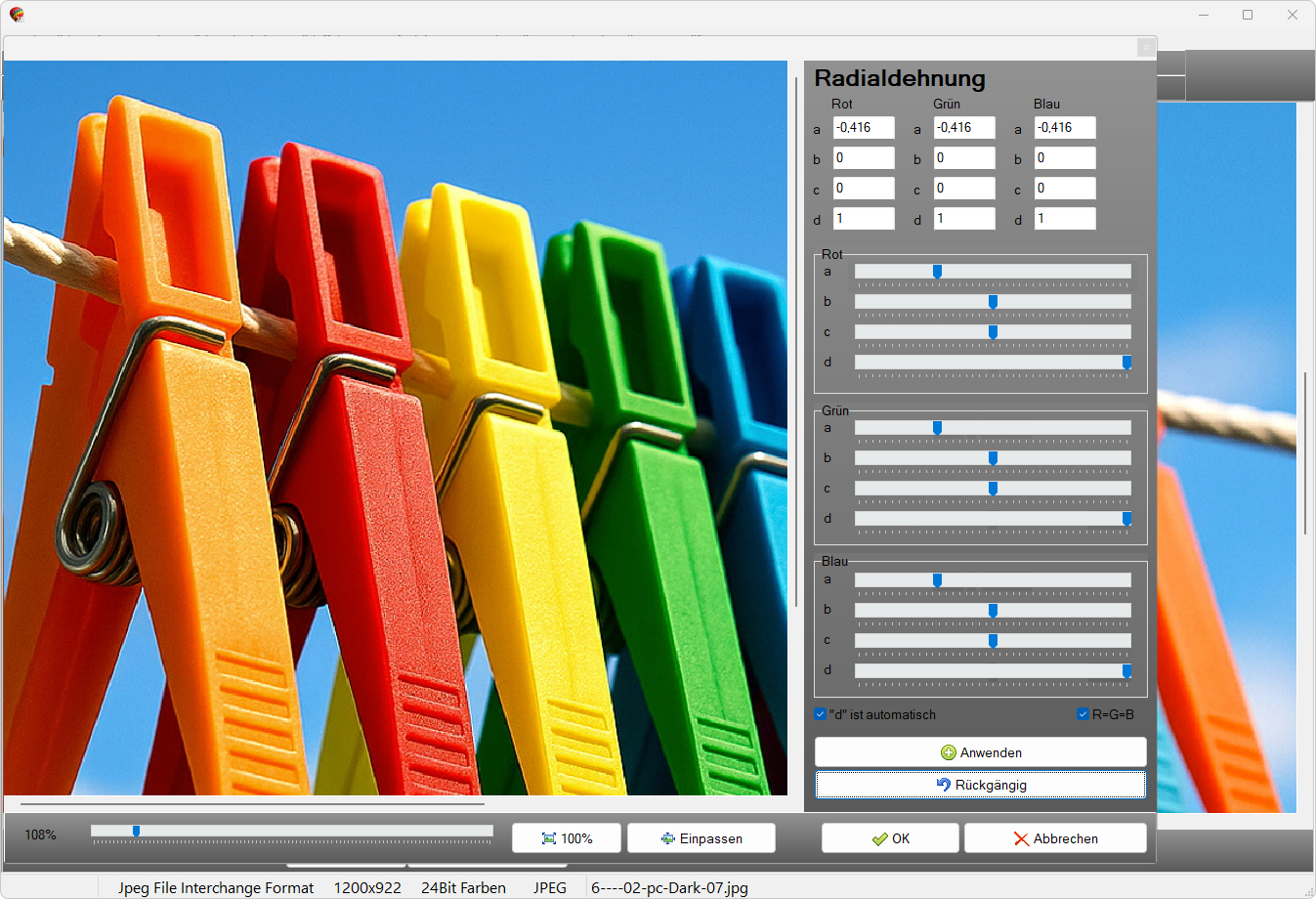Click the 100% zoom icon

tap(549, 838)
